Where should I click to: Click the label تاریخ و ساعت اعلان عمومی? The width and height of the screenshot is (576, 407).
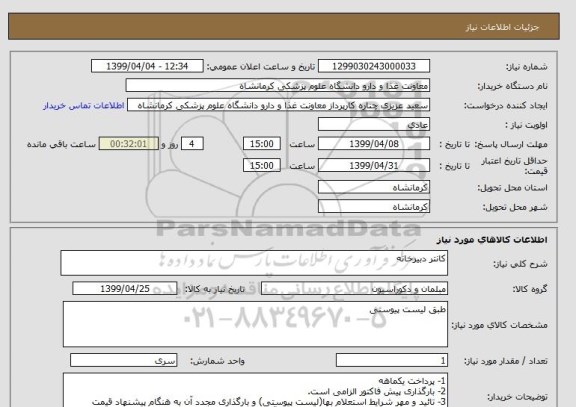point(261,67)
